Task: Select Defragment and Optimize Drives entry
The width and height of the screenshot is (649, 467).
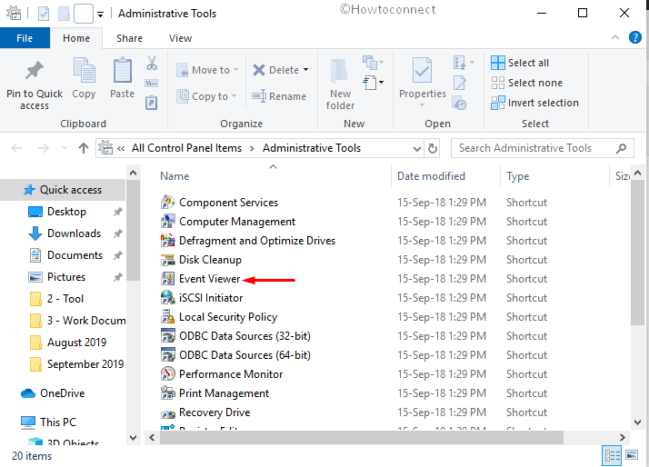Action: (x=257, y=241)
